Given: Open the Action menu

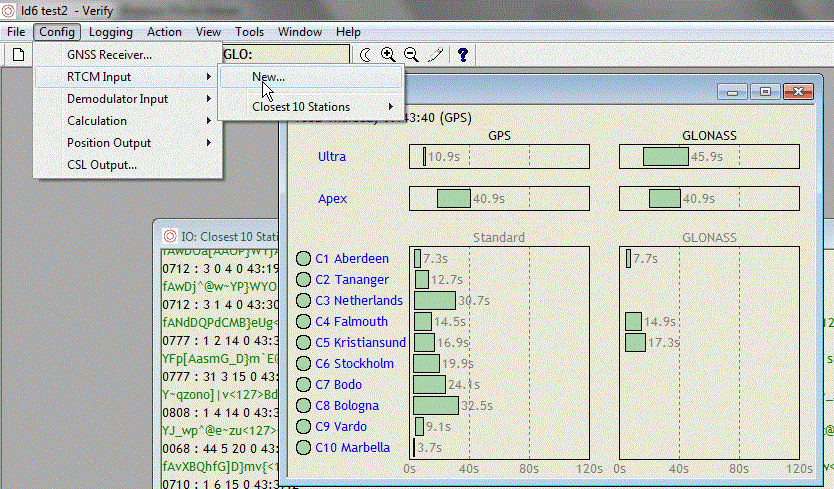Looking at the screenshot, I should coord(164,32).
